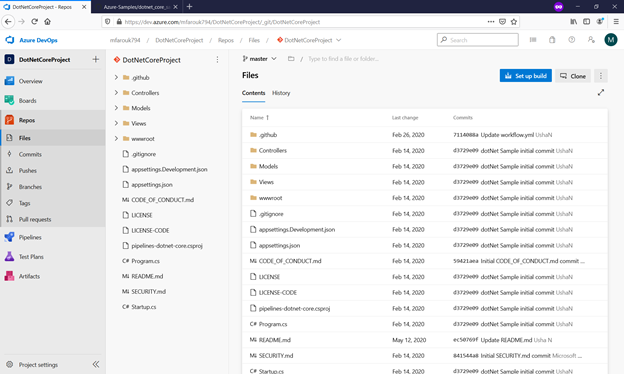
Task: Expand the .github folder in tree
Action: (x=116, y=77)
